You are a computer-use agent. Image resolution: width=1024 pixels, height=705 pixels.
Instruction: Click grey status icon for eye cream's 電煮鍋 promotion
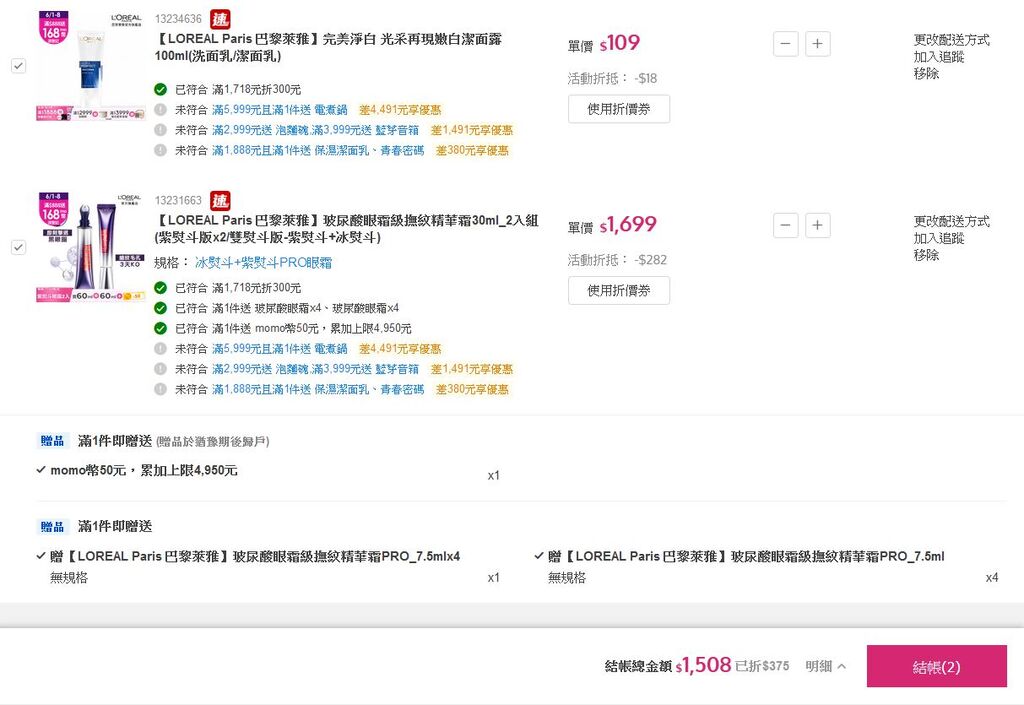(161, 349)
